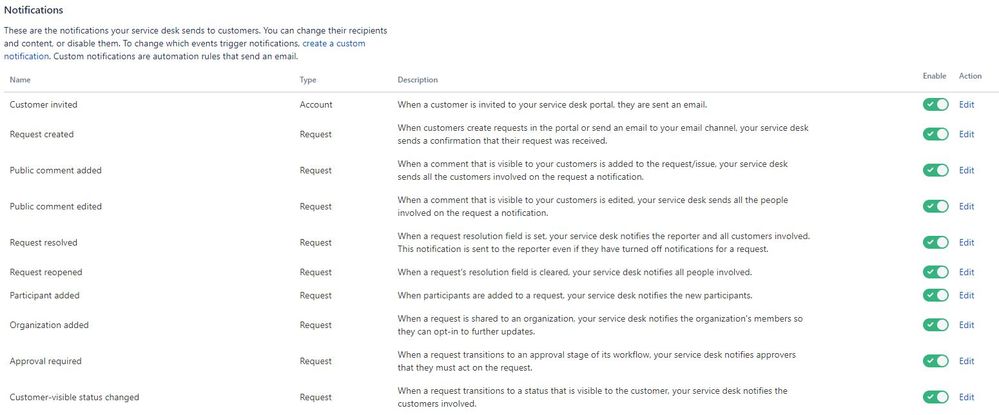
Task: Click Edit for Public comment added
Action: (967, 170)
